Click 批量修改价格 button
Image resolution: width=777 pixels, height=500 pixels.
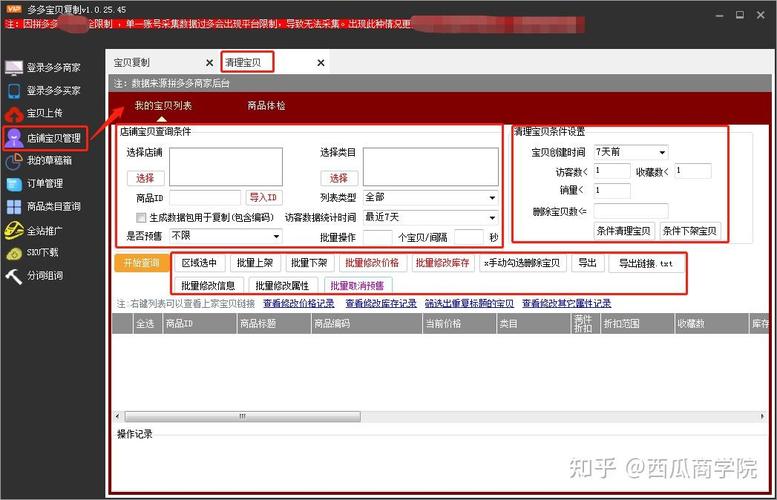(x=372, y=263)
